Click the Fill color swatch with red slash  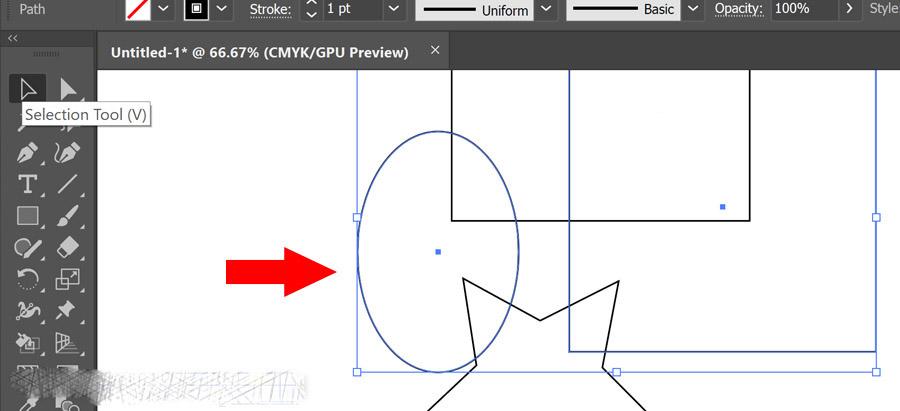138,9
